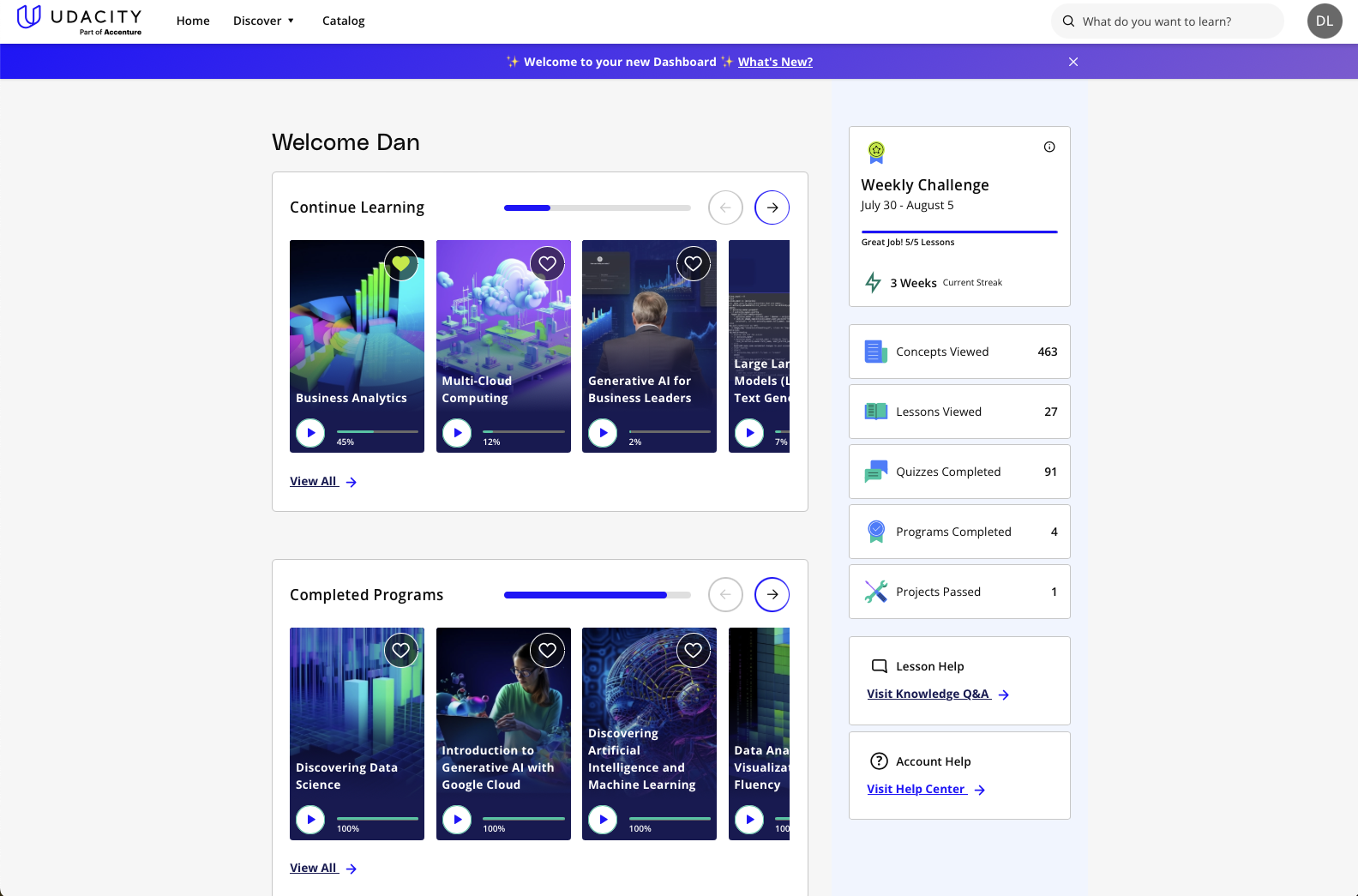The image size is (1358, 896).
Task: Click the Weekly Challenge badge icon
Action: [x=876, y=153]
